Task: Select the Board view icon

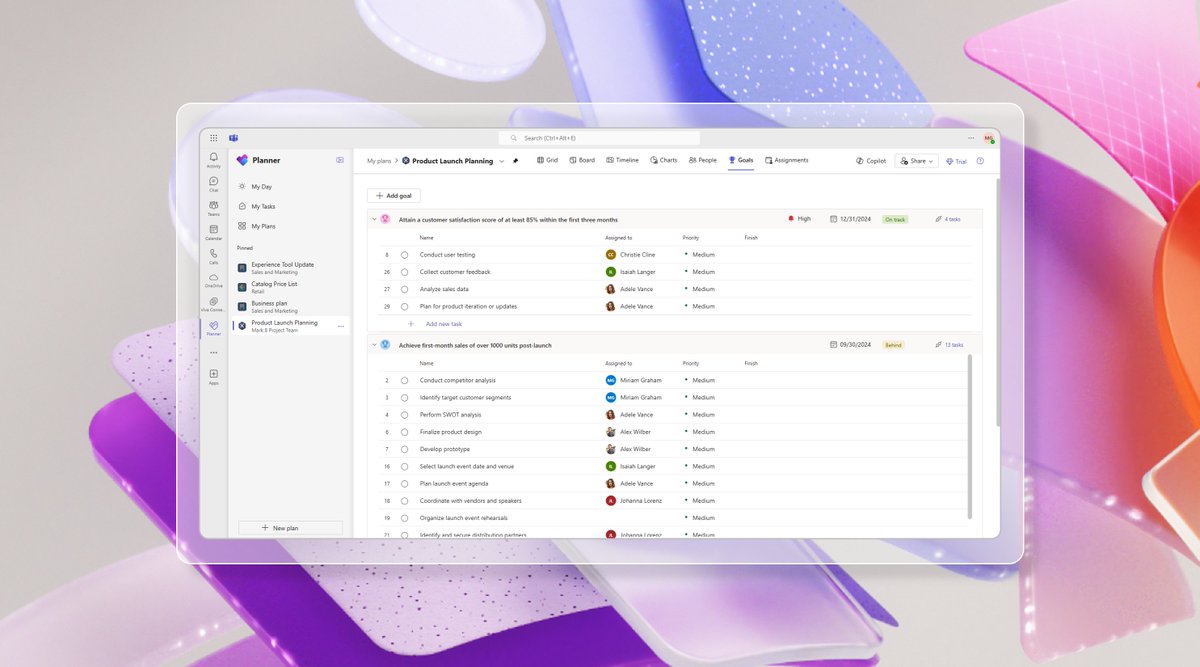Action: click(581, 160)
